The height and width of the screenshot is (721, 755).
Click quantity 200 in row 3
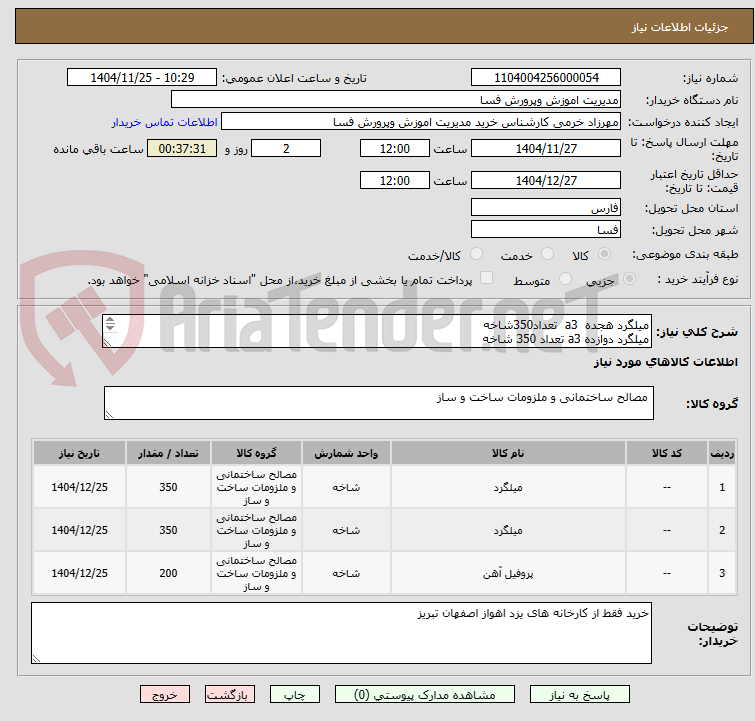click(168, 573)
